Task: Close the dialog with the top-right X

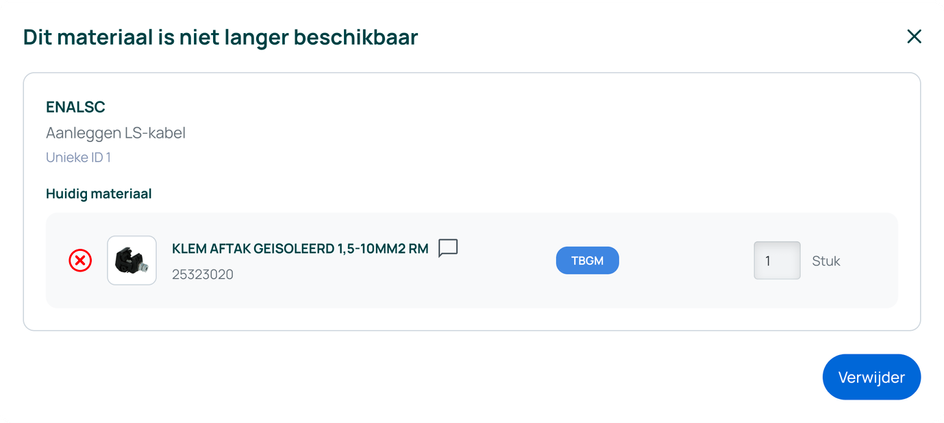Action: click(x=914, y=37)
